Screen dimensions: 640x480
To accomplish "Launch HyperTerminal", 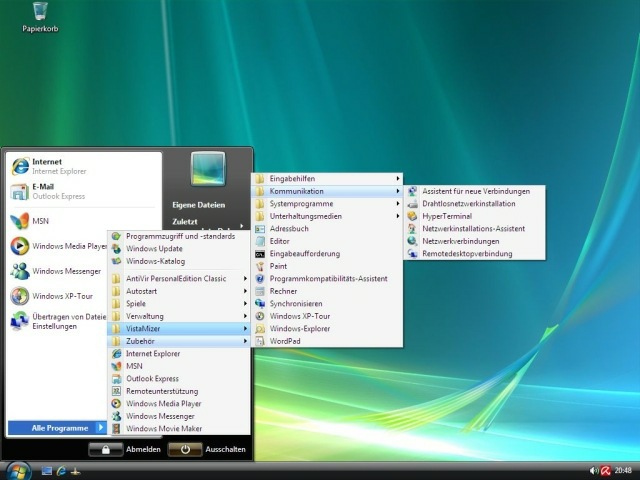I will (475, 216).
